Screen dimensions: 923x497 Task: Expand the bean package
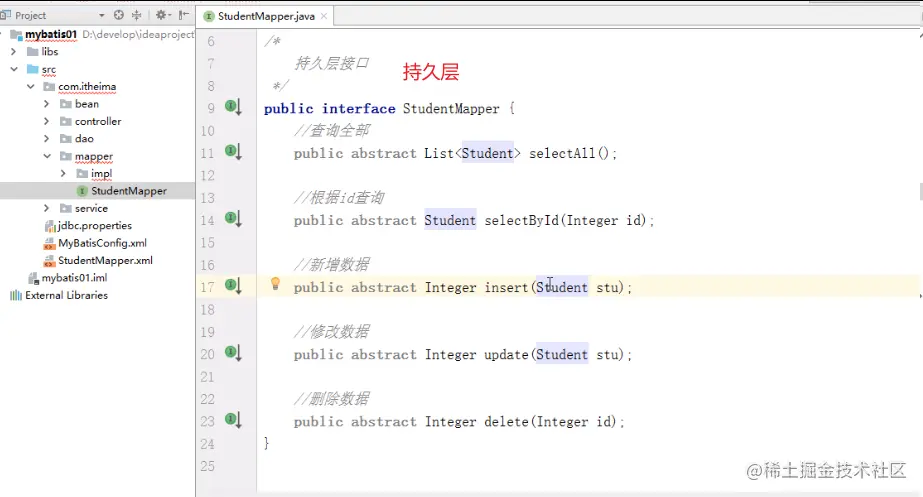(47, 104)
